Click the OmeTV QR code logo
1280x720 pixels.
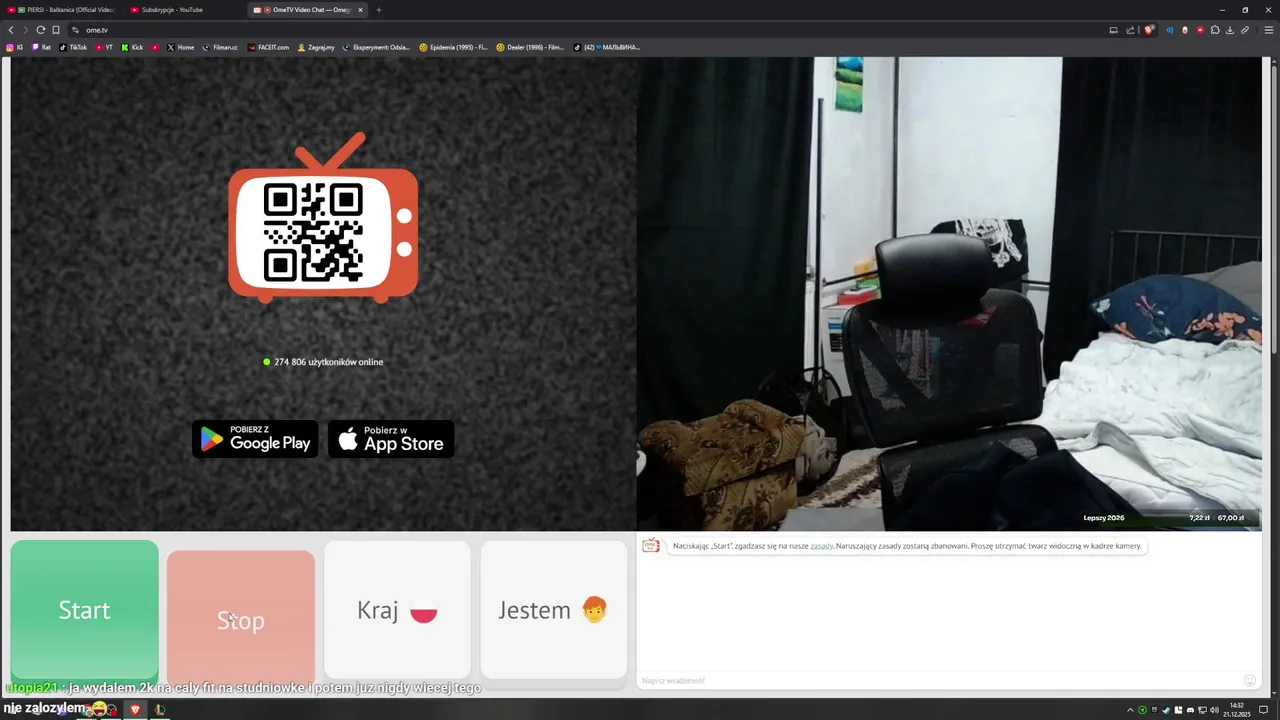point(323,220)
